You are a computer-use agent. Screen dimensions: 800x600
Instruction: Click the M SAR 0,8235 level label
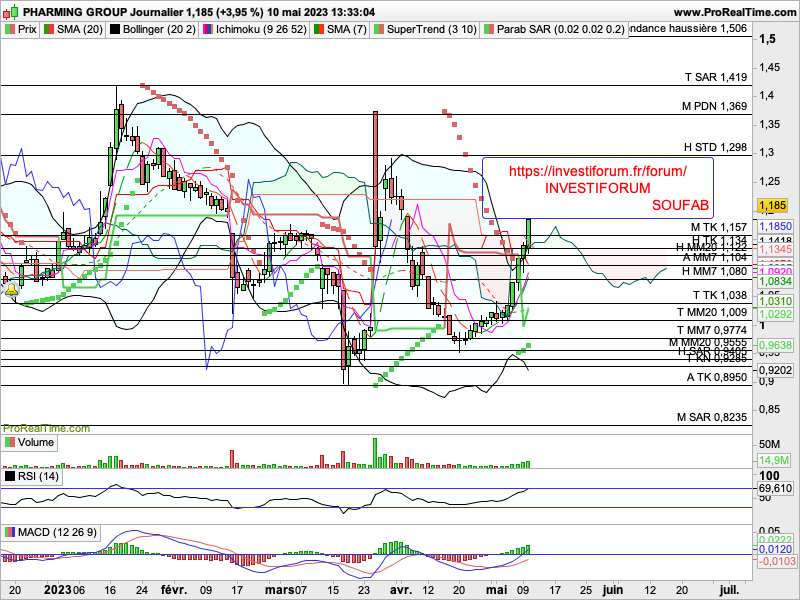[712, 417]
